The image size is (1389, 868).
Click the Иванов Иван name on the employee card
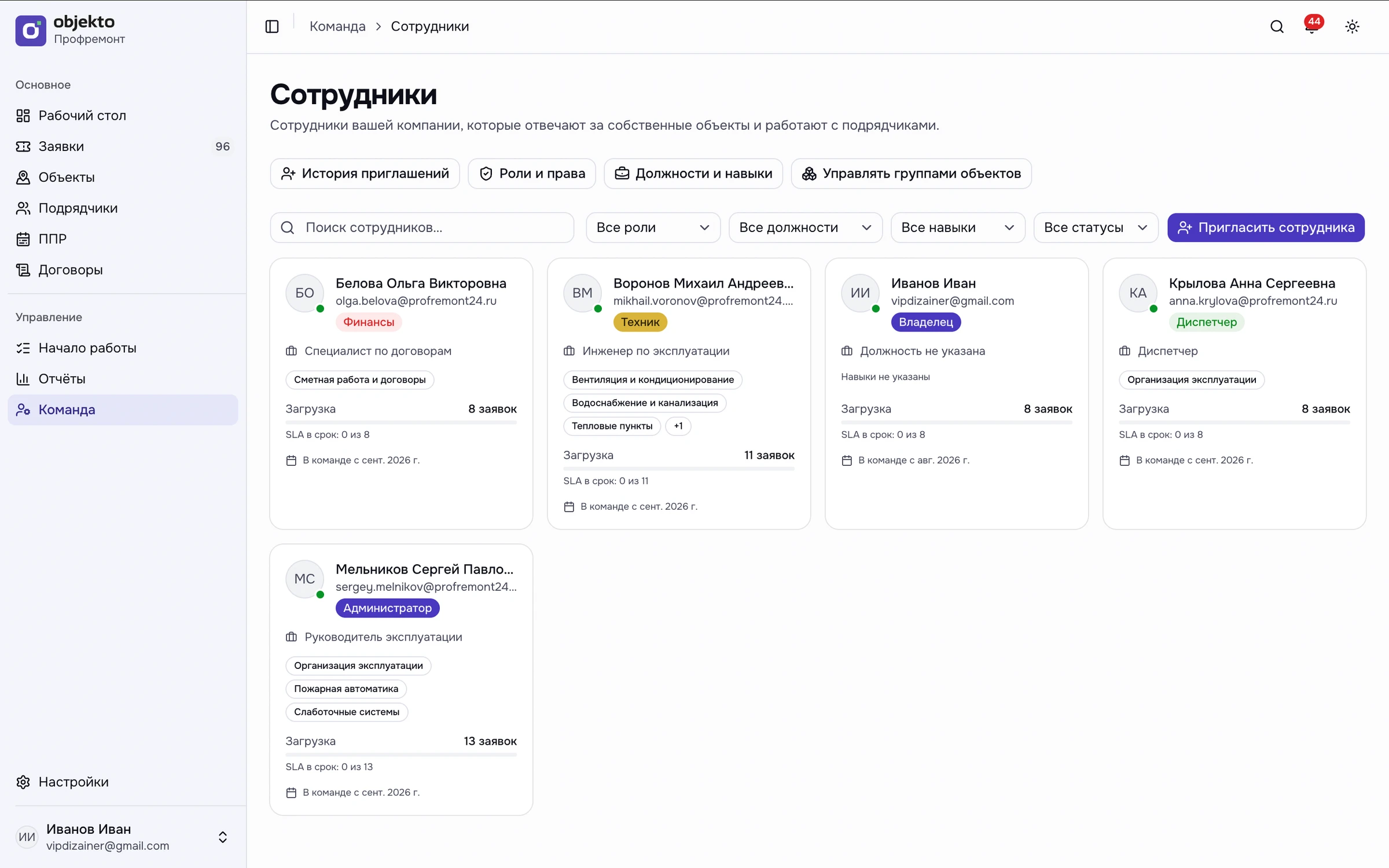[x=933, y=284]
